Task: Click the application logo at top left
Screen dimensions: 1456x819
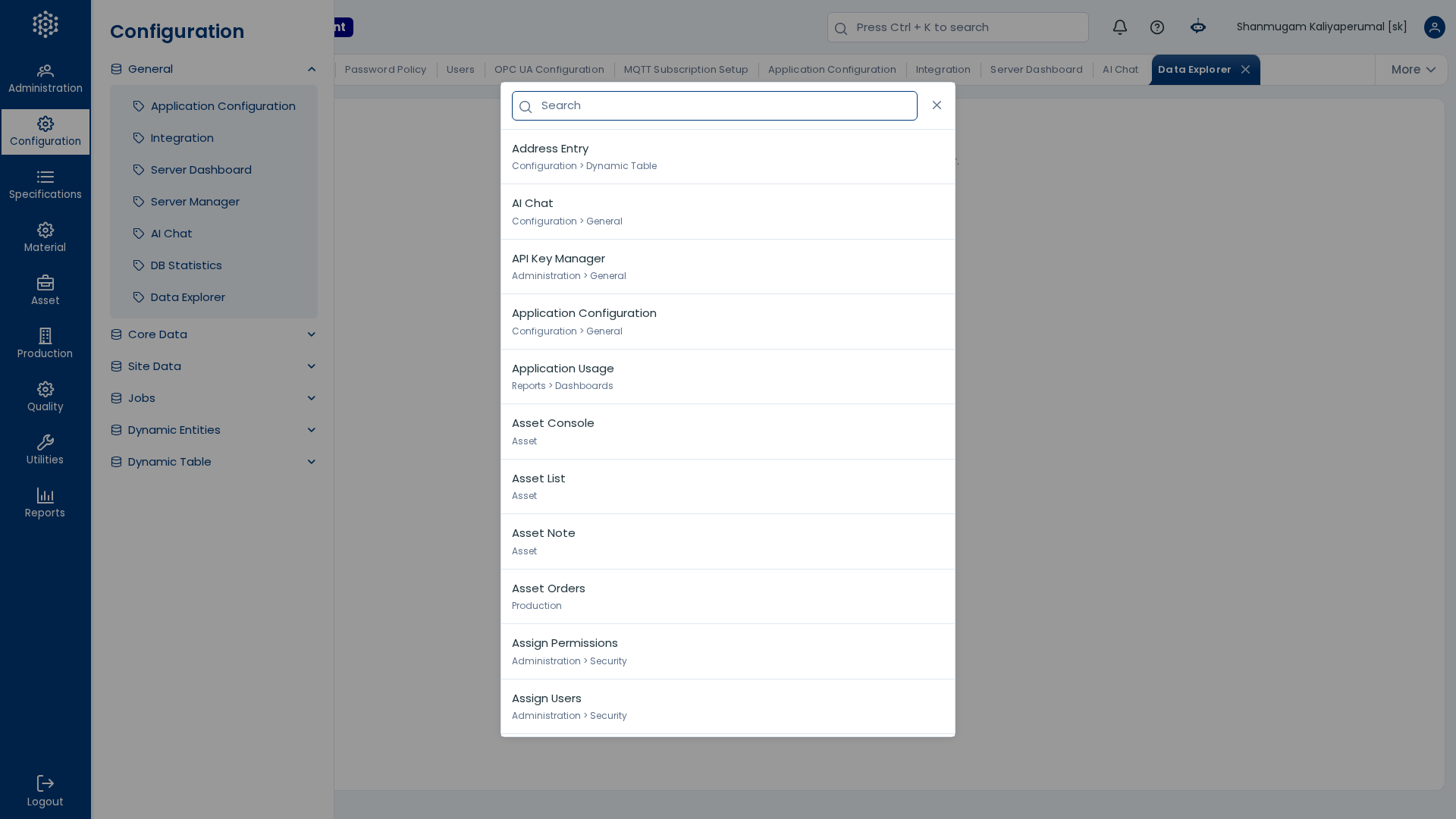Action: (x=45, y=24)
